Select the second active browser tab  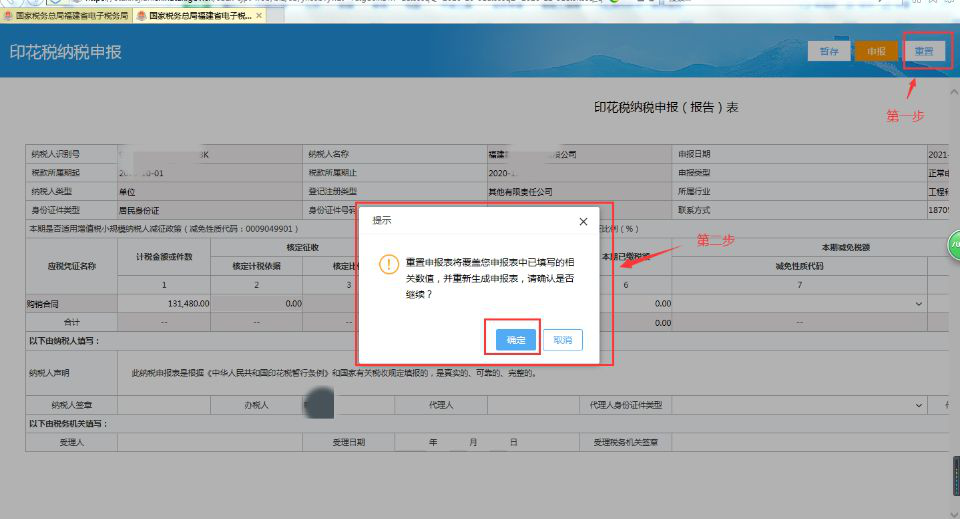point(200,17)
